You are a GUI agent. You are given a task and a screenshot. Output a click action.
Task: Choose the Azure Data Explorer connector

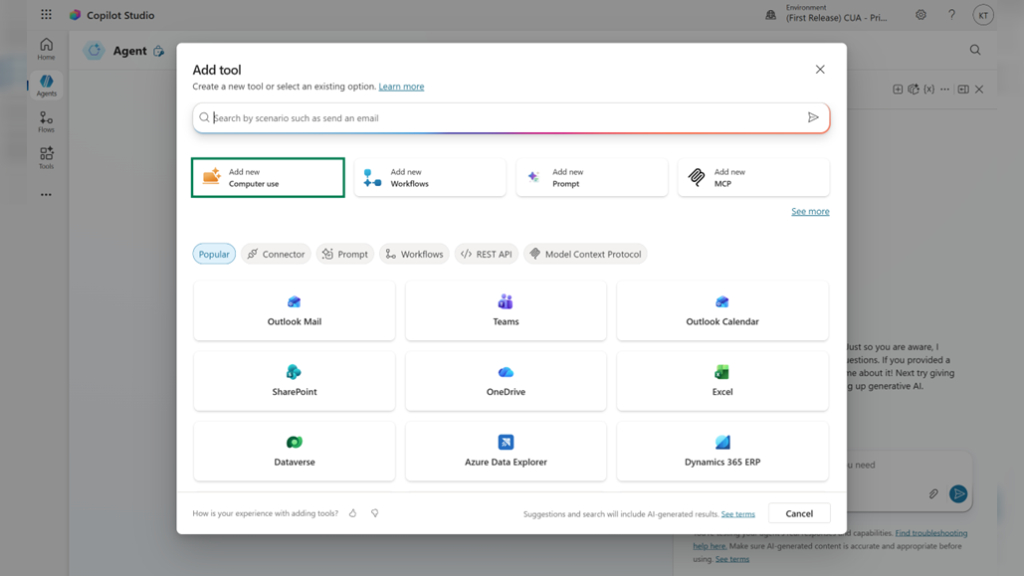[x=505, y=451]
